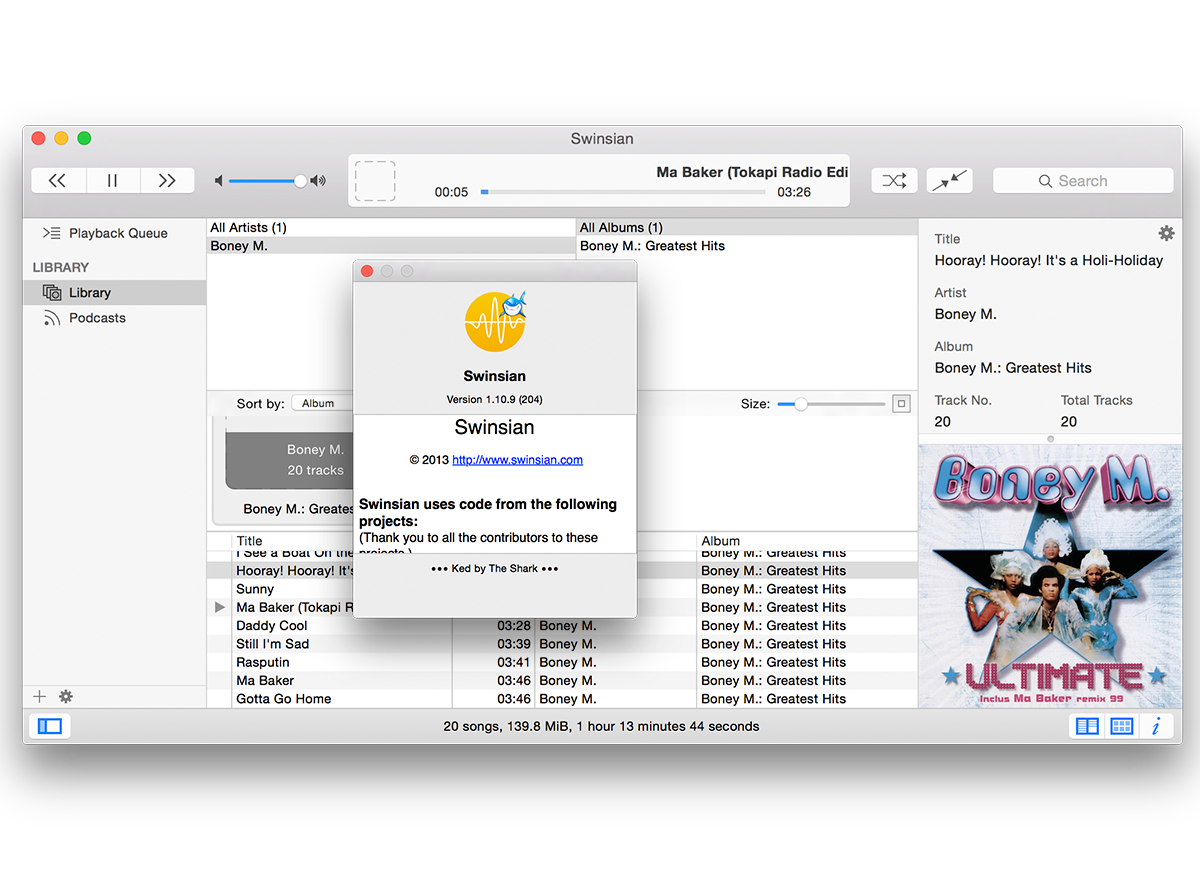The width and height of the screenshot is (1200, 873).
Task: Click the Playback Queue list icon
Action: coord(52,233)
